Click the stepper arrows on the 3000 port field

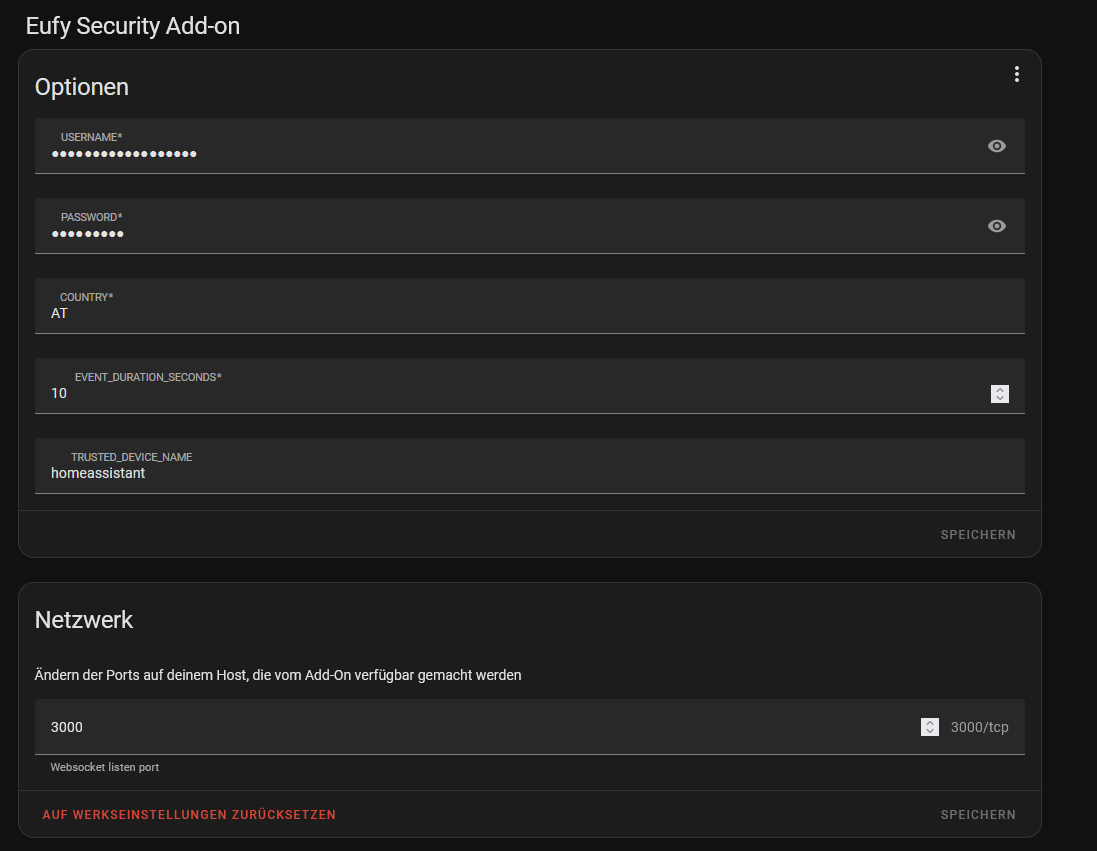coord(929,727)
